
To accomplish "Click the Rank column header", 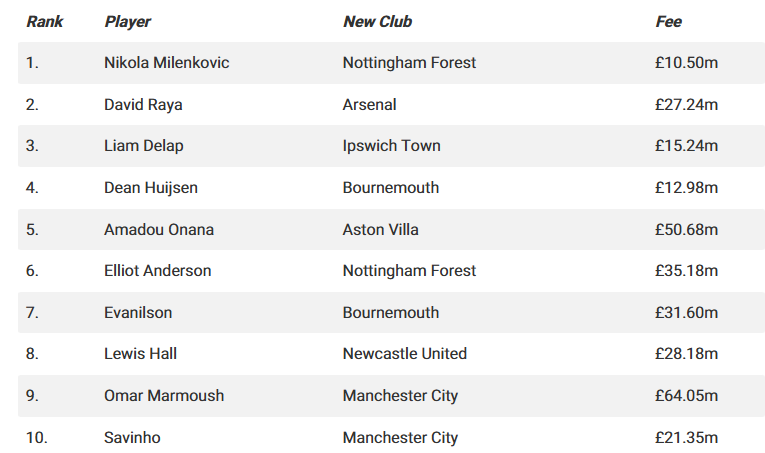I will point(44,21).
